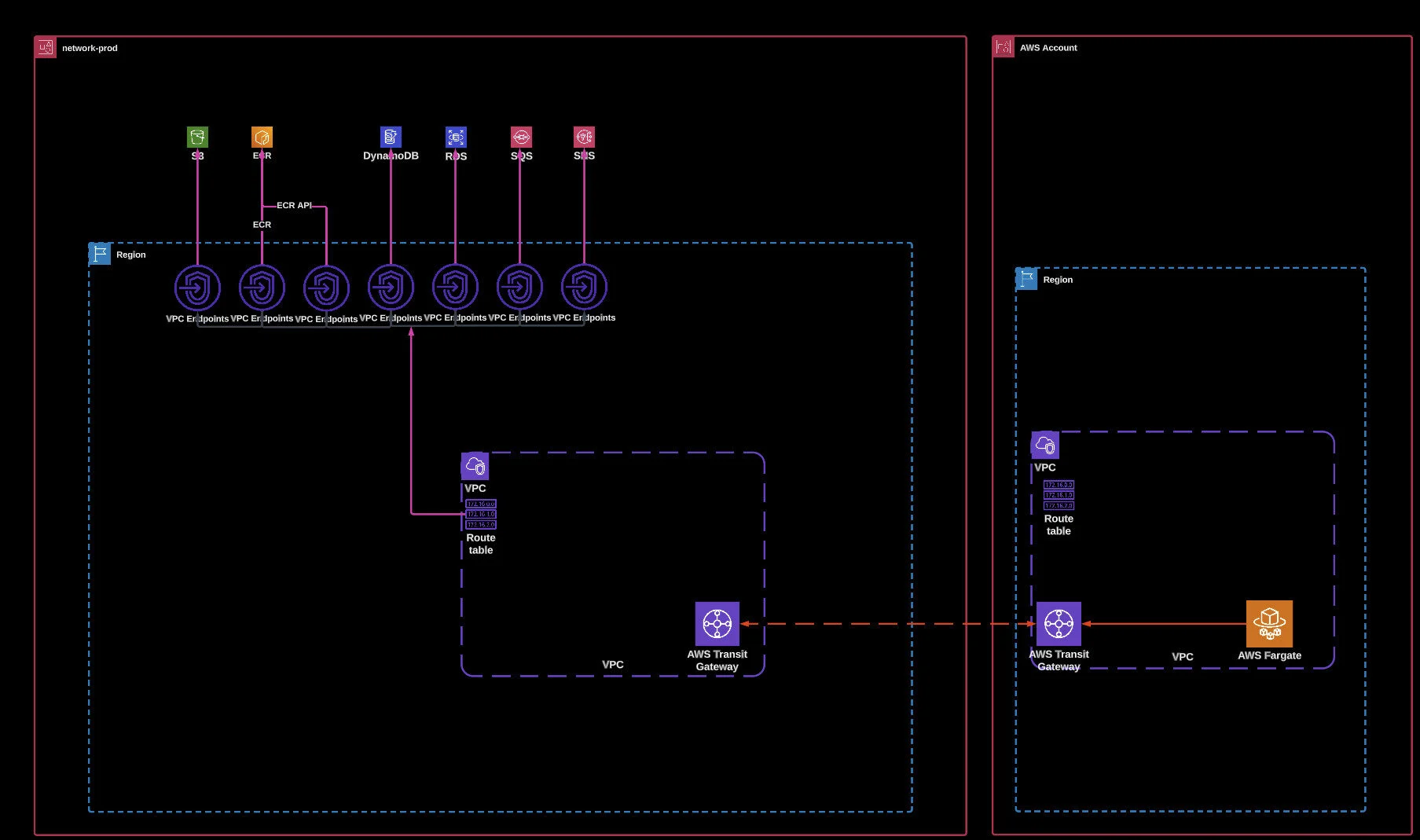This screenshot has height=840, width=1420.
Task: Click the VPC cloud icon in network-prod
Action: [475, 466]
